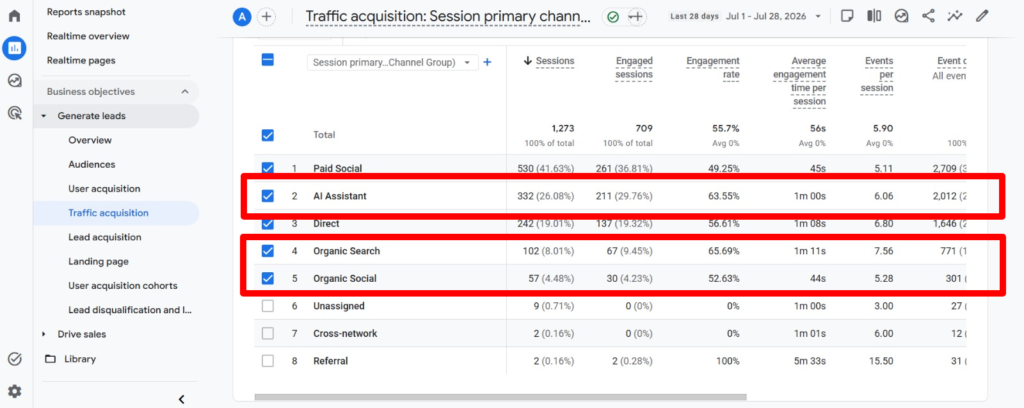Open the date range dropdown arrow

(x=818, y=16)
